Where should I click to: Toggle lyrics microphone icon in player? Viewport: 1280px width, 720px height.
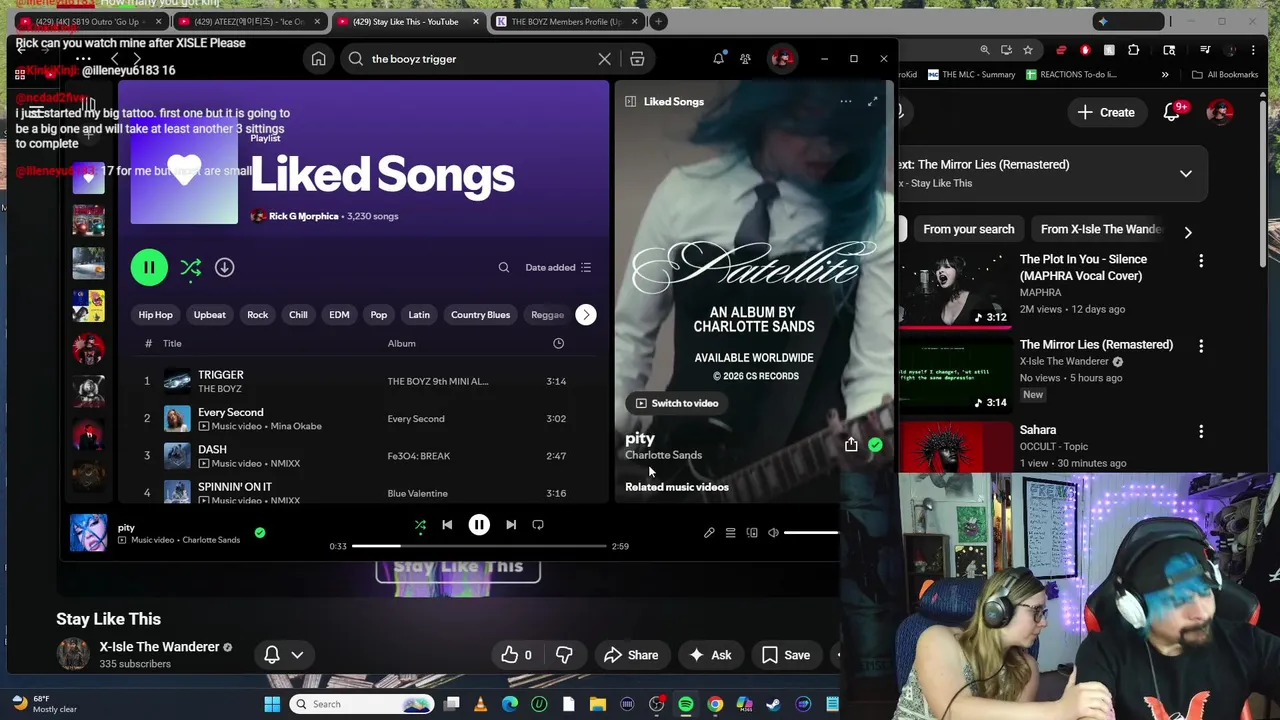[x=709, y=533]
